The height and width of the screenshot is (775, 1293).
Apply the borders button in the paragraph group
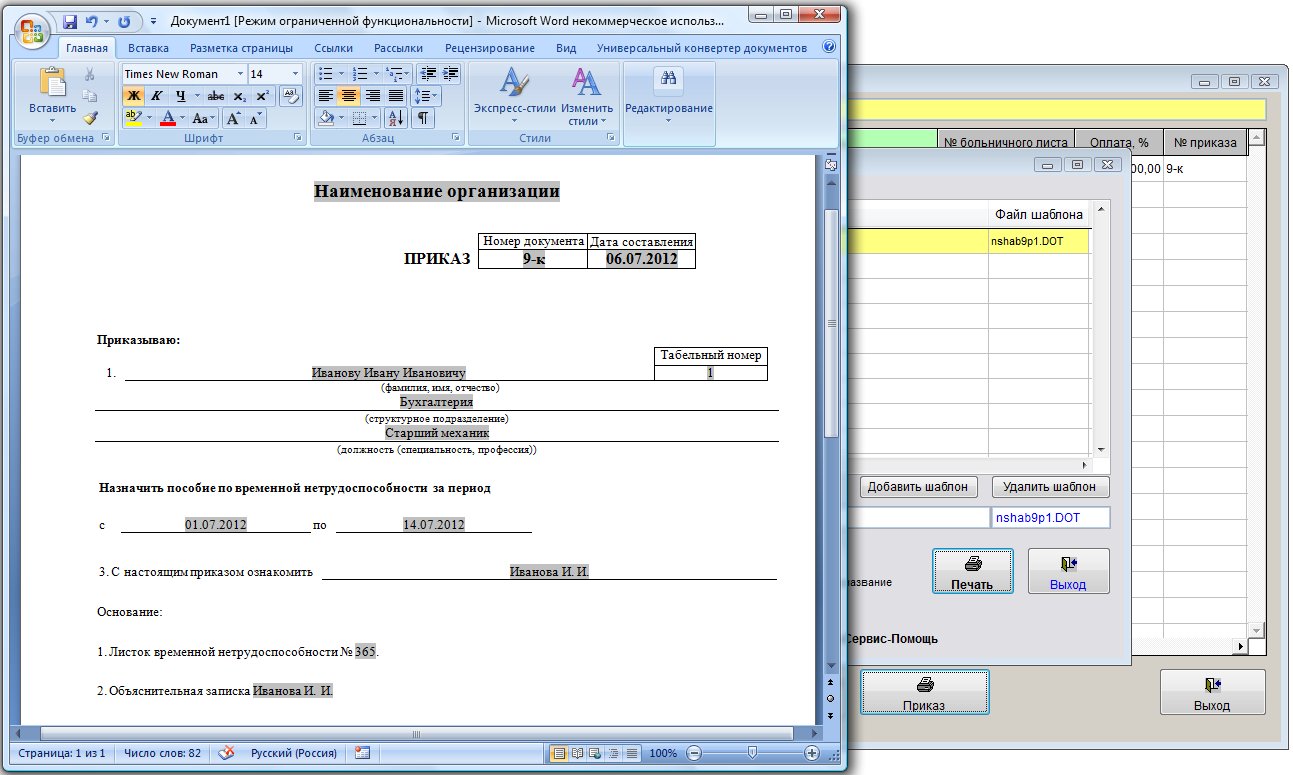(359, 118)
